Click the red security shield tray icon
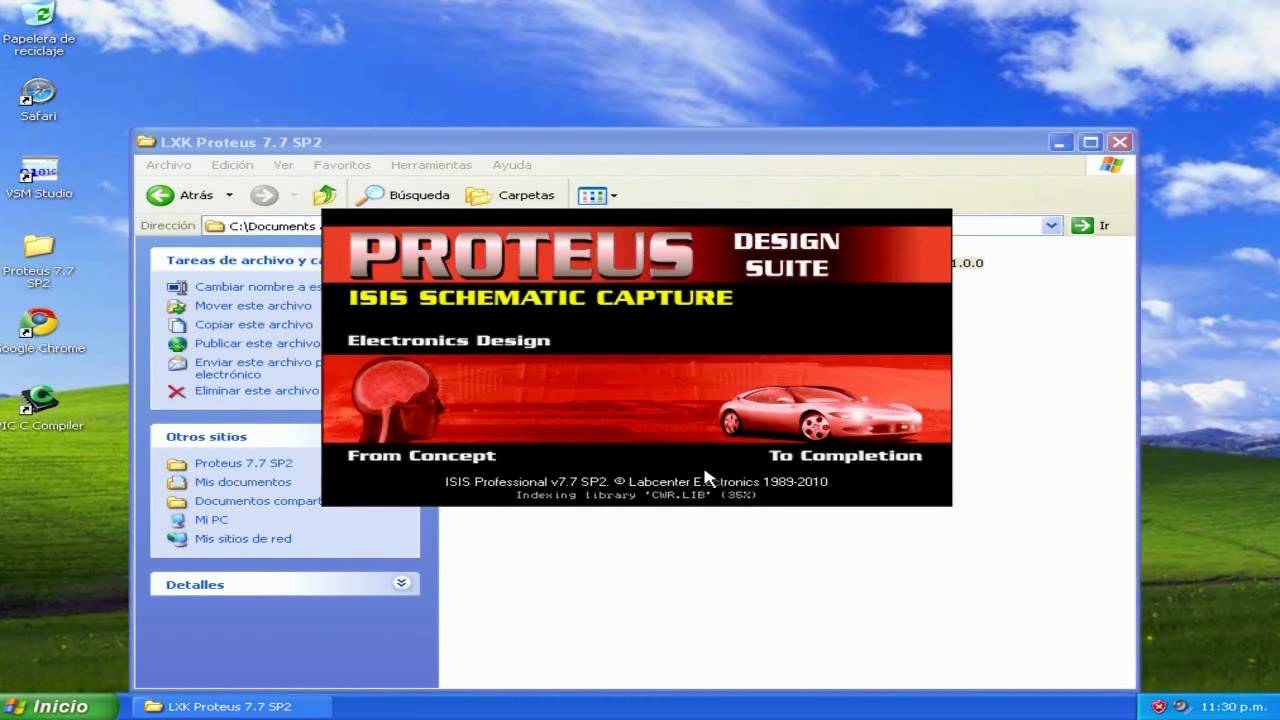Viewport: 1280px width, 720px height. (x=1159, y=706)
